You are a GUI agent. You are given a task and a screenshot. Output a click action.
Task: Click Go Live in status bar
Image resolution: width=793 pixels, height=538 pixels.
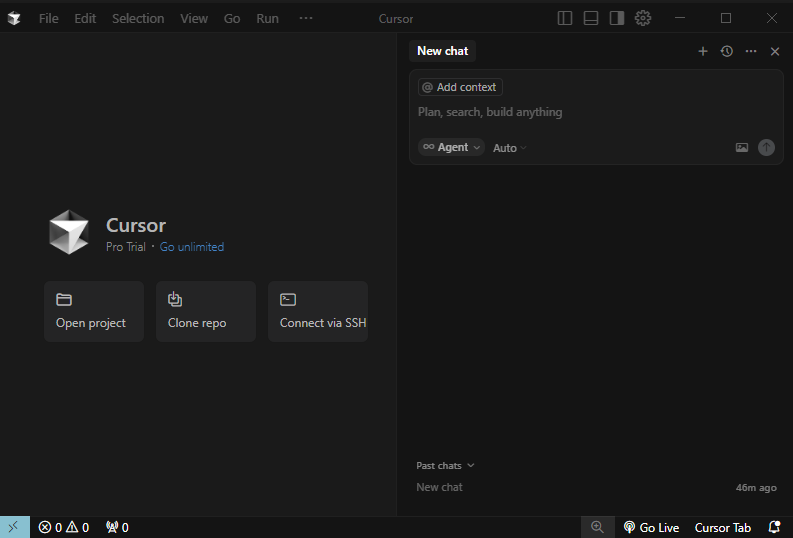(x=651, y=527)
